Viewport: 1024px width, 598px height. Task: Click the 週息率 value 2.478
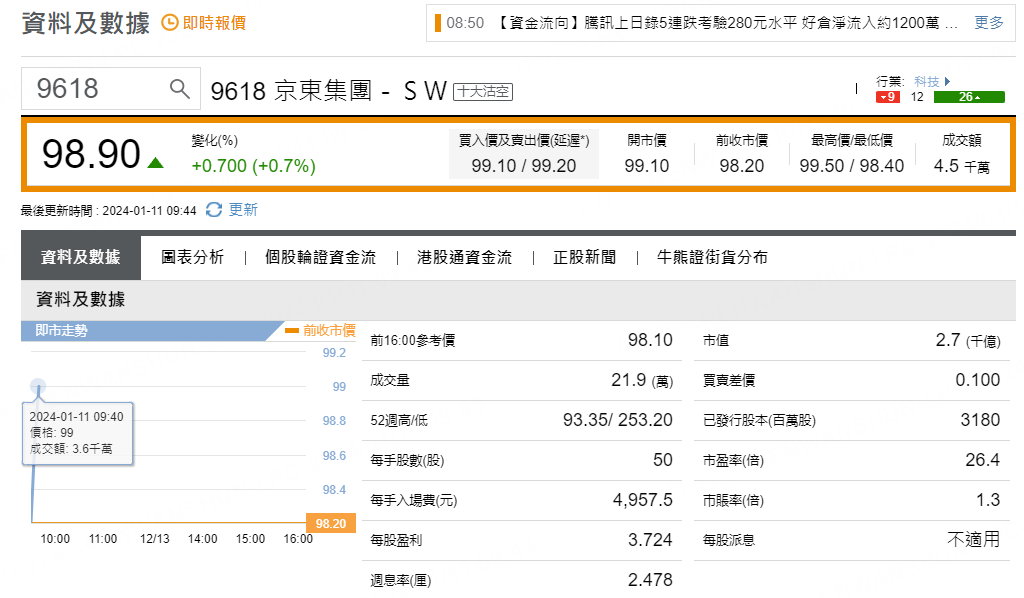pyautogui.click(x=650, y=580)
